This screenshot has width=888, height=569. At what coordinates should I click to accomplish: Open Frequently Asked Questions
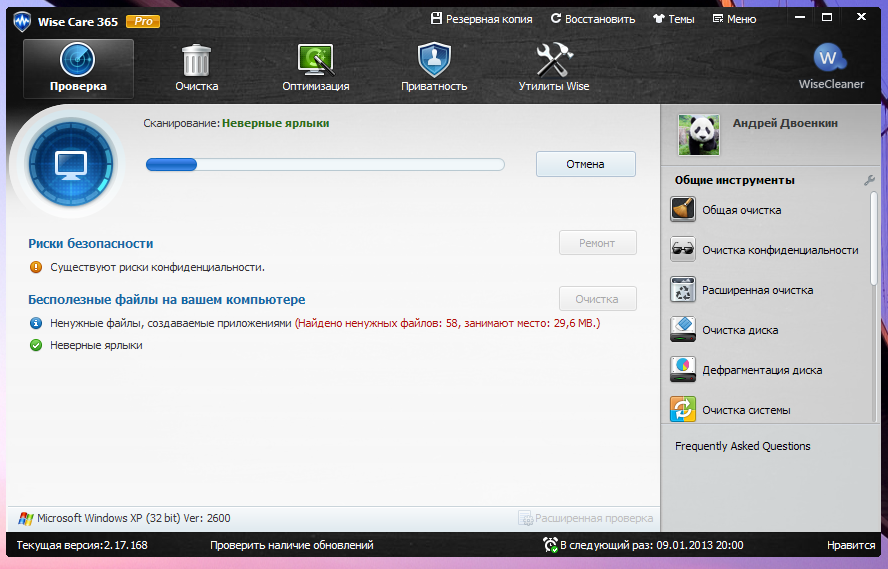tap(742, 446)
